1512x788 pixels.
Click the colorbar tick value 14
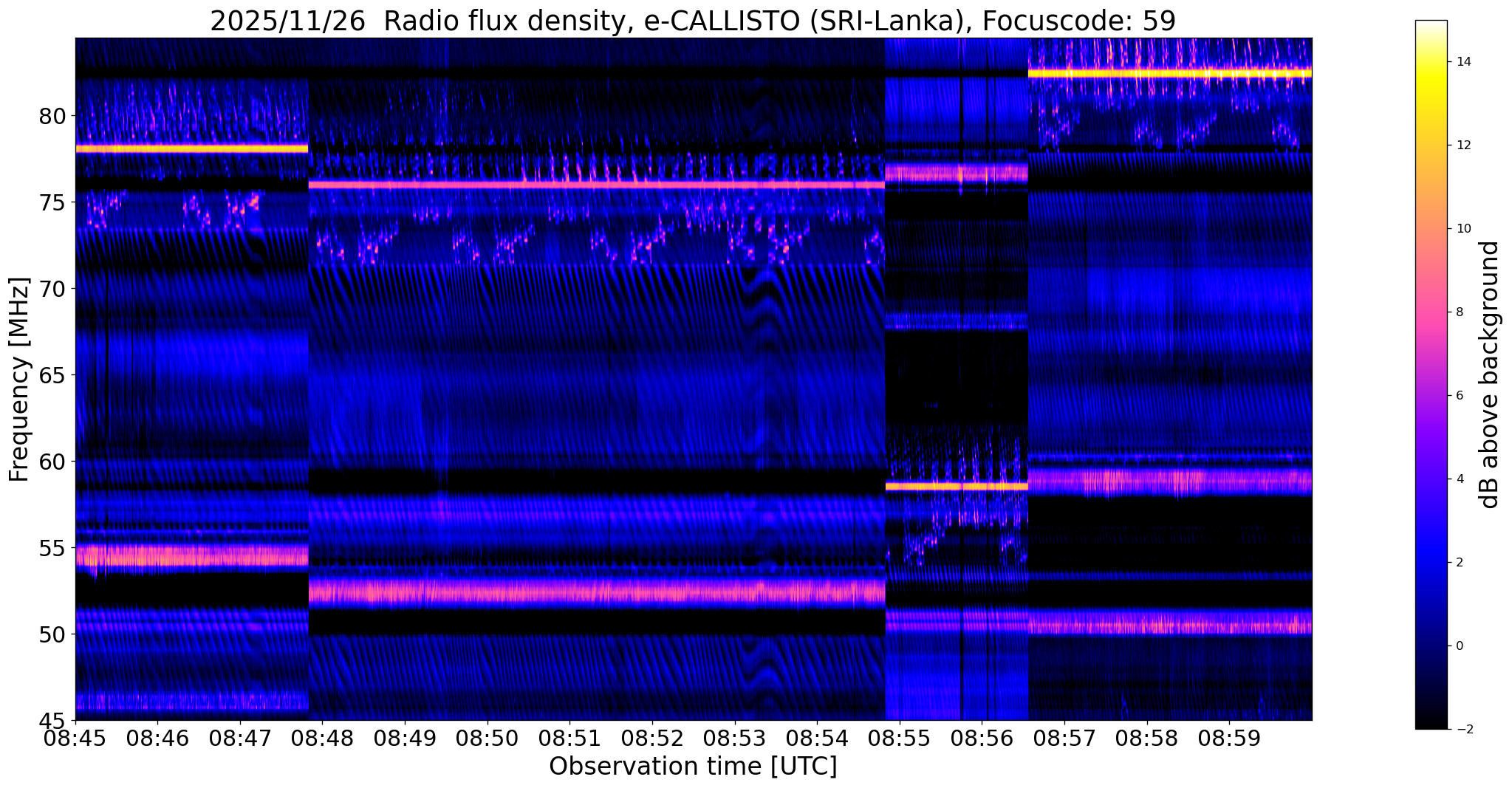[x=1462, y=62]
